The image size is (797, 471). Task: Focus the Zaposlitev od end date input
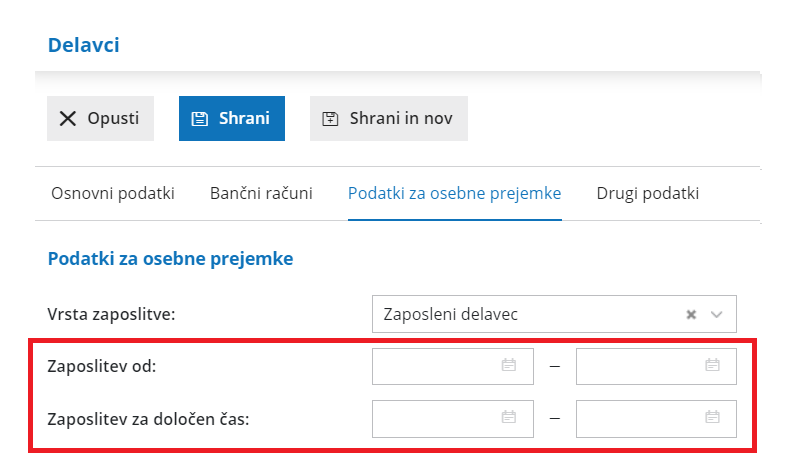coord(638,366)
